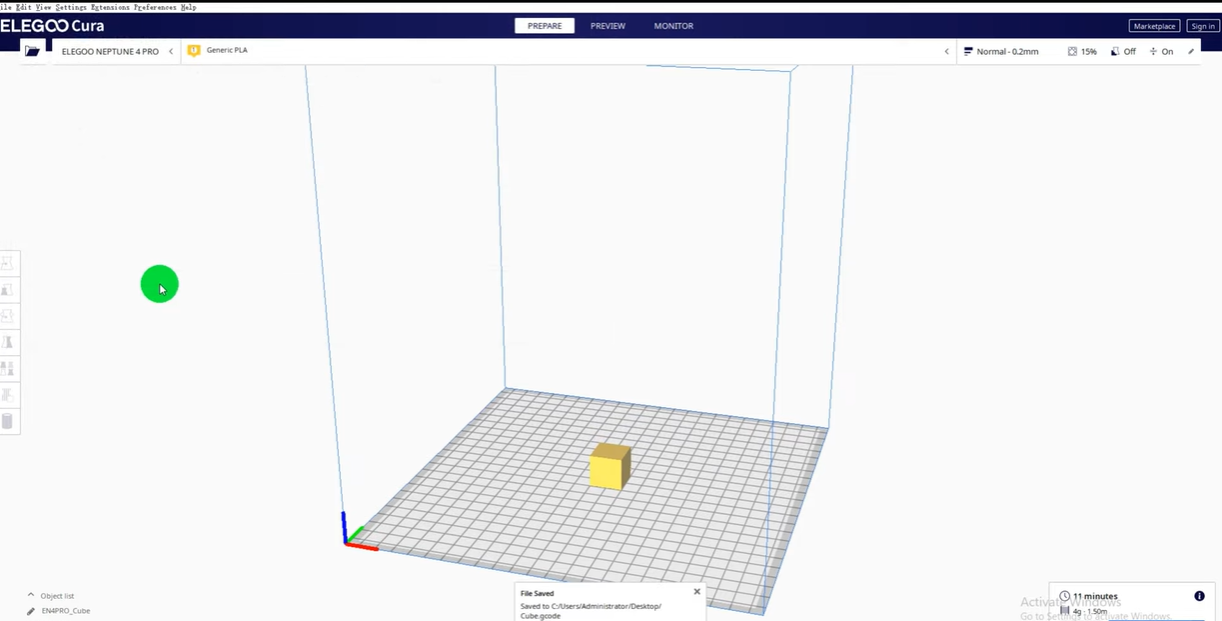Image resolution: width=1222 pixels, height=621 pixels.
Task: Select the Scale tool in left toolbar
Action: pos(7,290)
